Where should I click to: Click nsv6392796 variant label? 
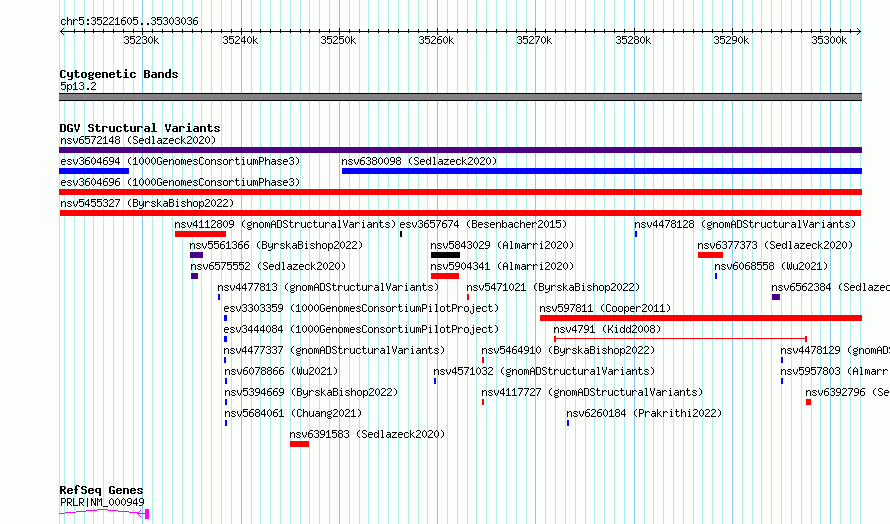tap(847, 392)
